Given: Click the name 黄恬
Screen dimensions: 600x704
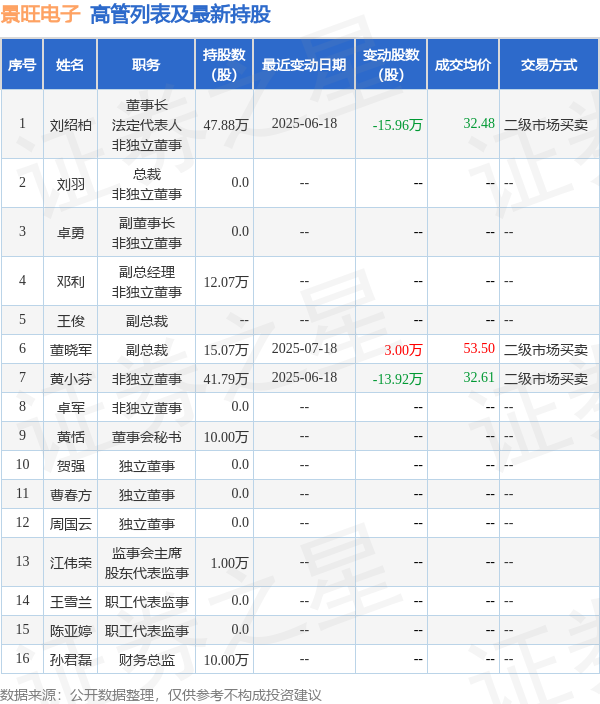Looking at the screenshot, I should (71, 436).
